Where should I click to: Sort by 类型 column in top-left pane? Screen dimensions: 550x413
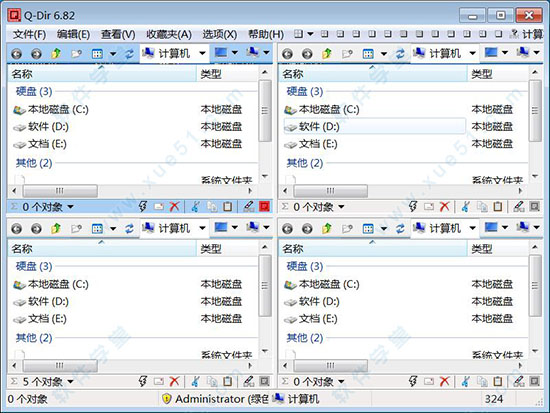tap(227, 74)
